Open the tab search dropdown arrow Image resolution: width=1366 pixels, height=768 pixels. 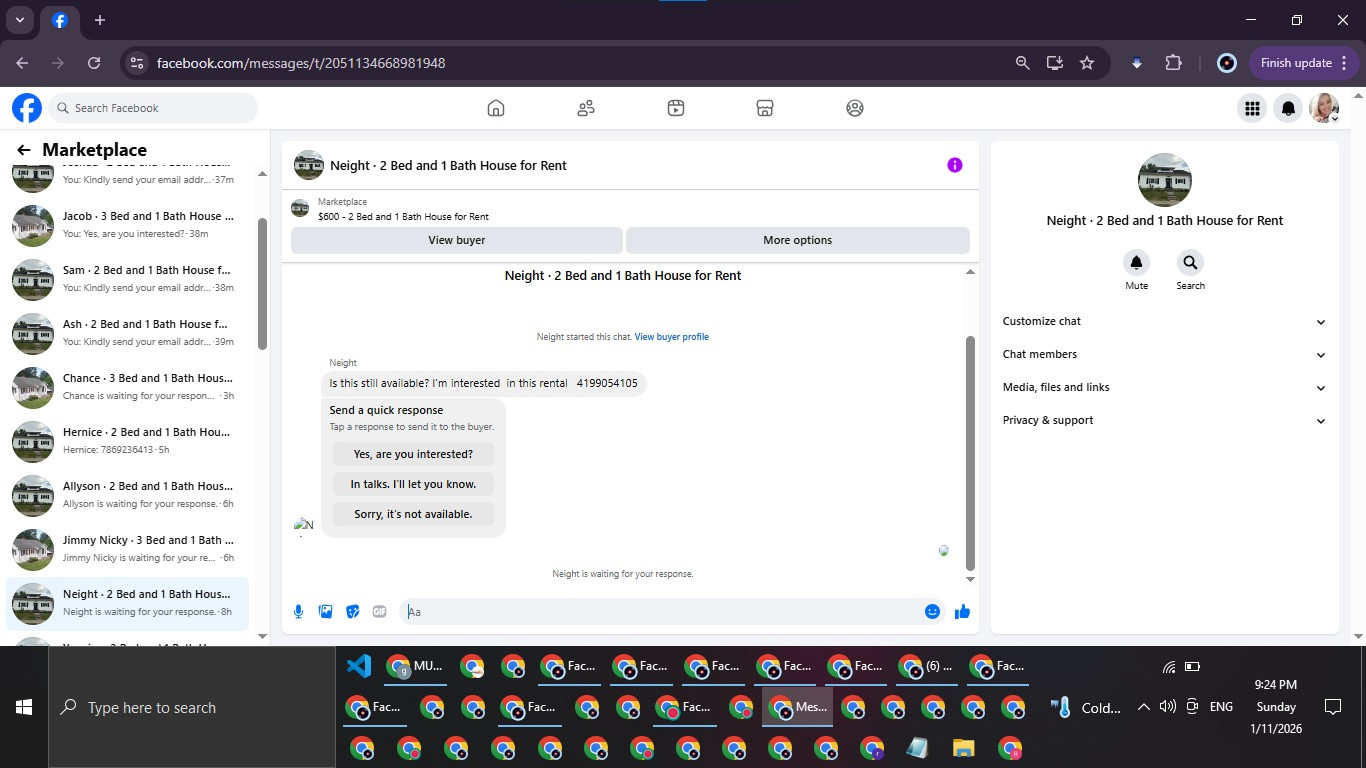point(19,20)
